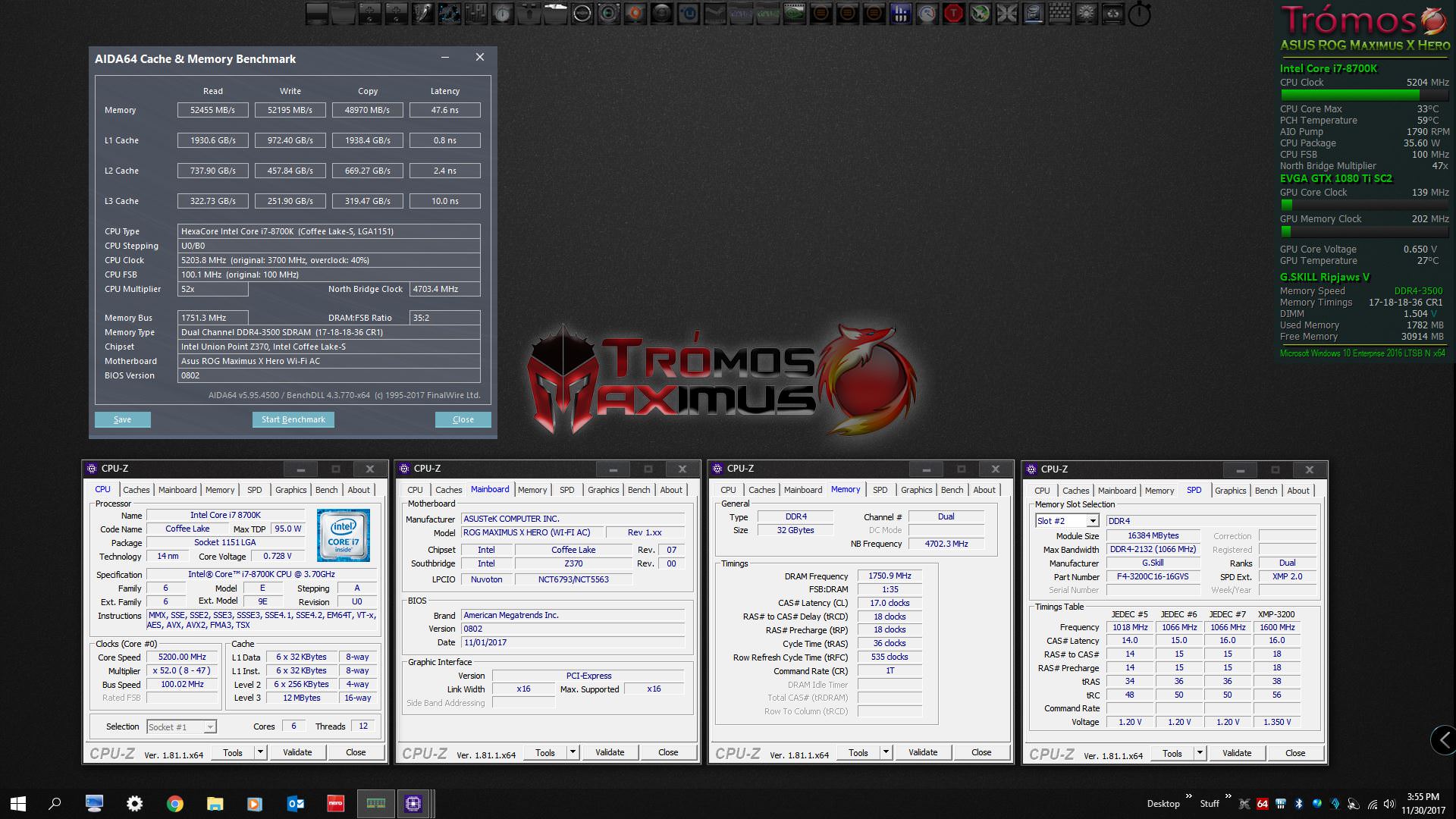
Task: Click the NB Frequency 4702.3 MHz value
Action: (946, 544)
